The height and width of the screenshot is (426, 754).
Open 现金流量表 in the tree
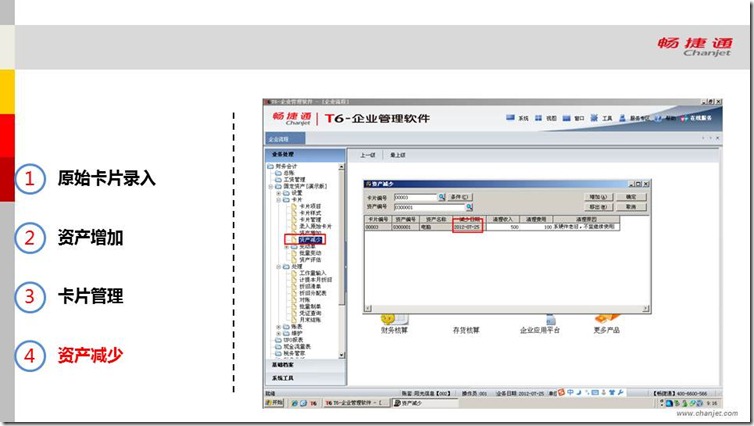(293, 347)
